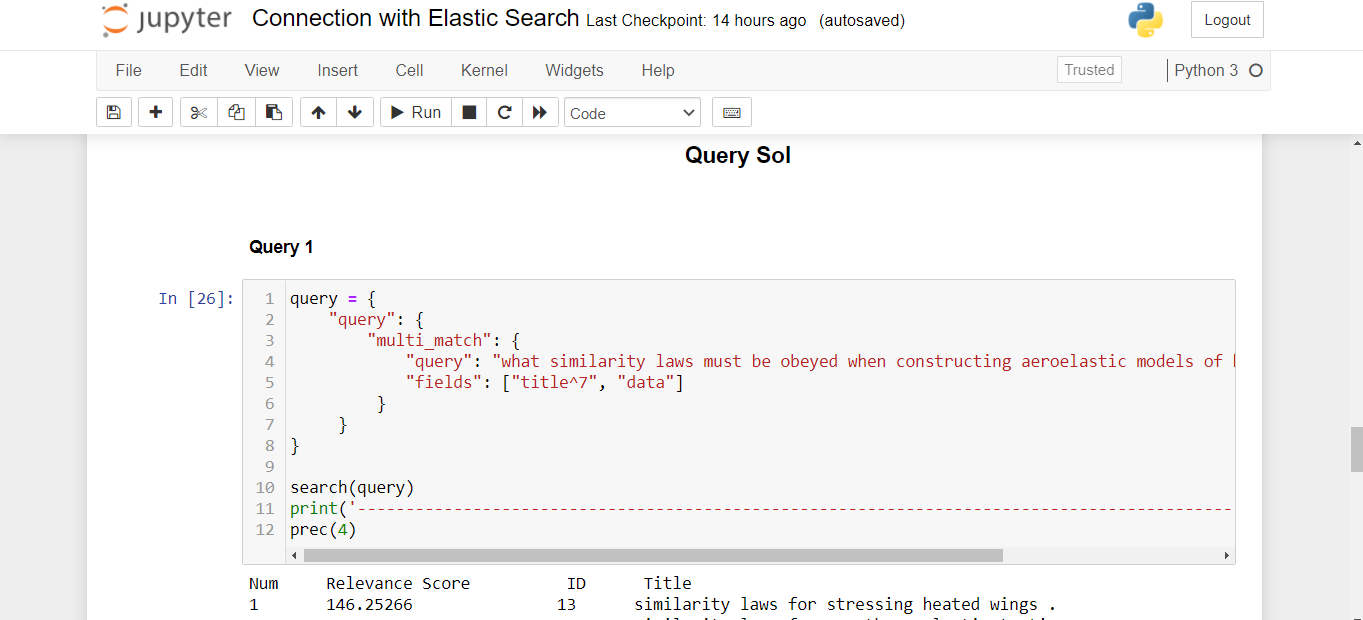Copy the selected cell using the copy icon
Viewport: 1363px width, 620px height.
pos(236,112)
